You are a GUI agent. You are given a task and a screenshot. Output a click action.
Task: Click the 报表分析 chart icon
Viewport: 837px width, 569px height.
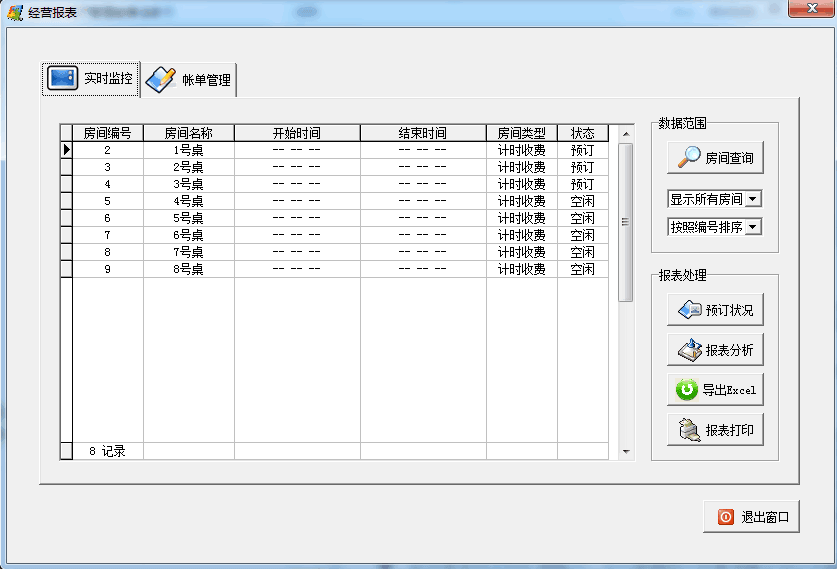689,350
